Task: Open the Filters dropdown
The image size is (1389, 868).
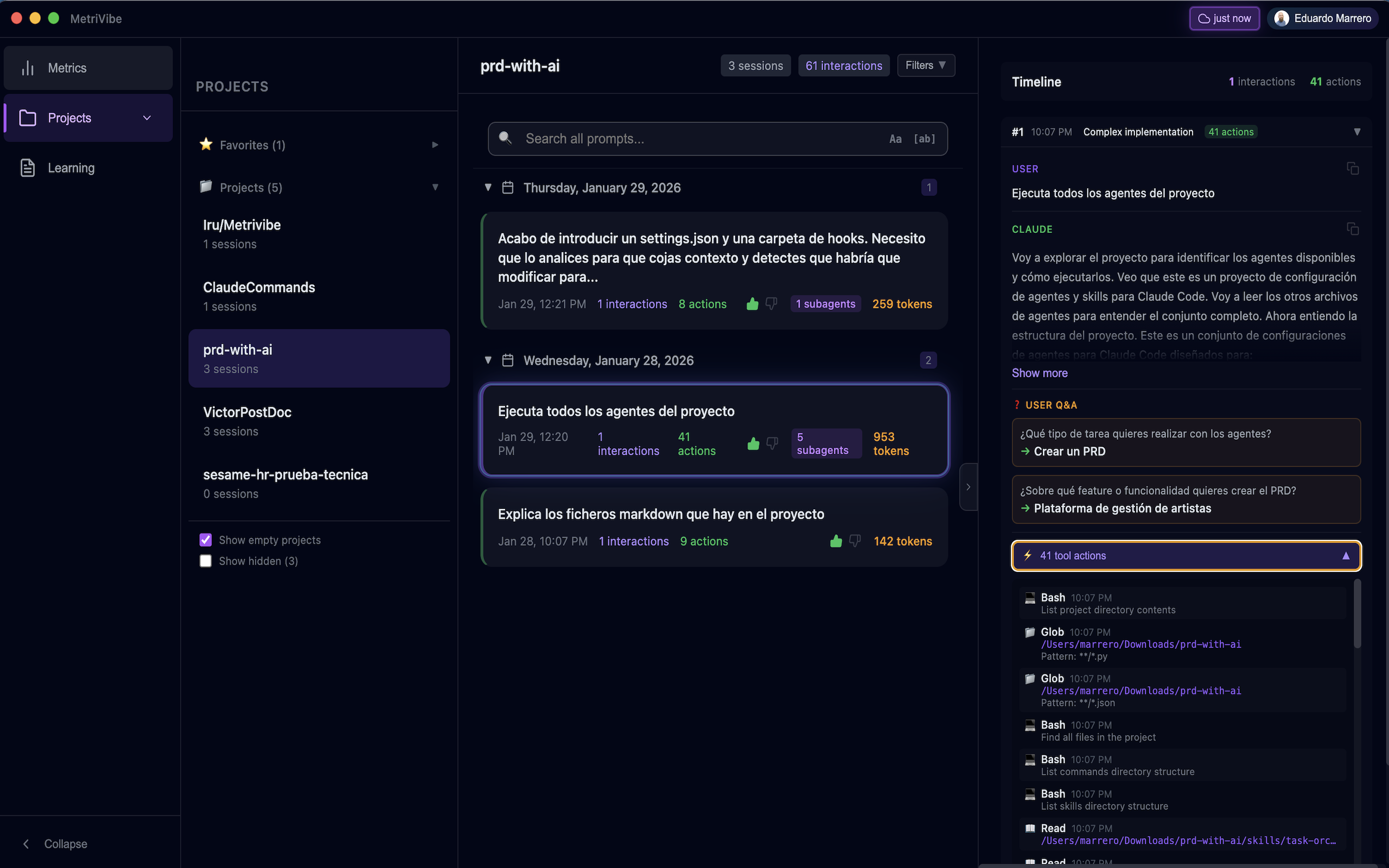Action: (x=925, y=65)
